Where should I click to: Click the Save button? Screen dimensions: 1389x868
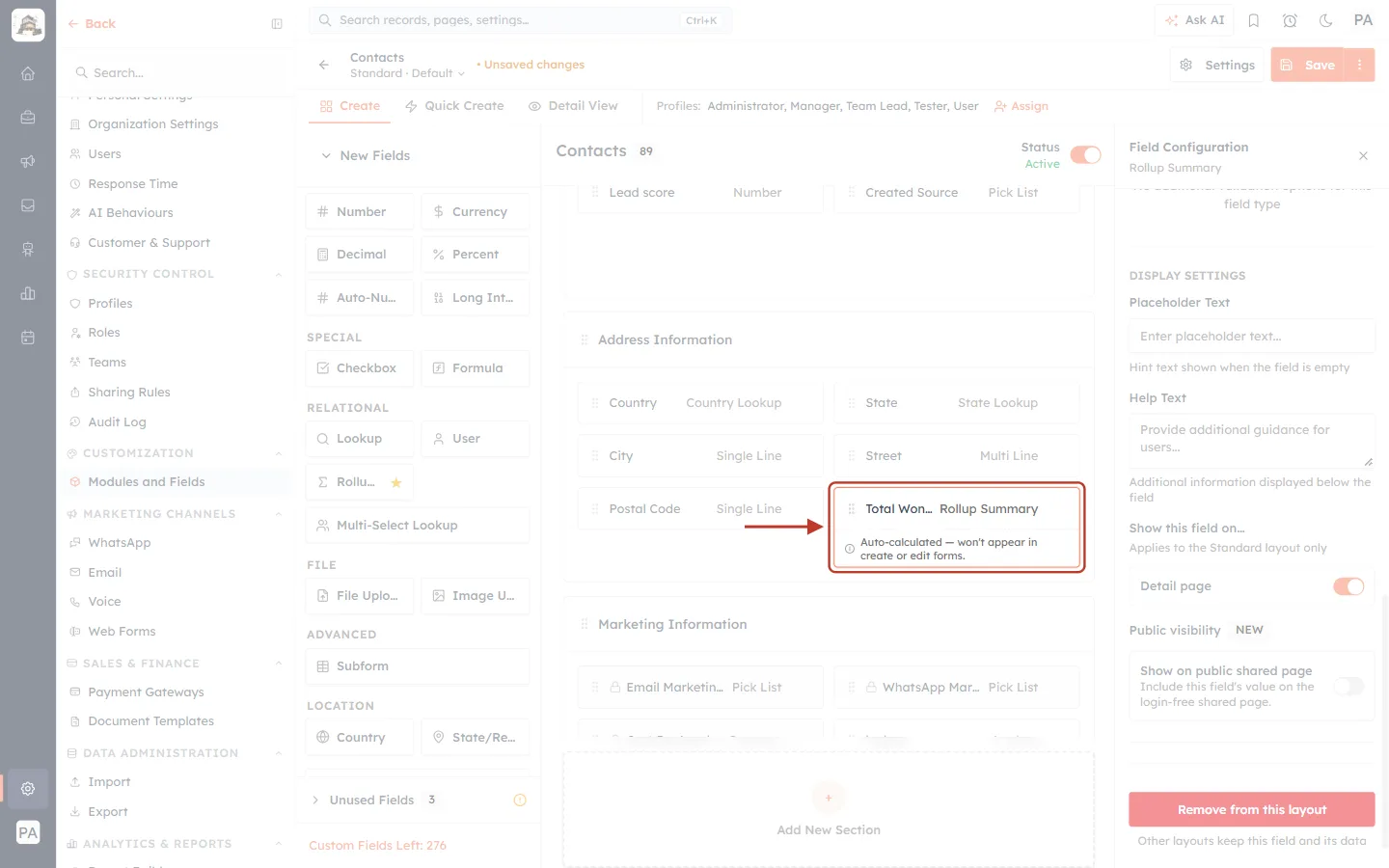click(x=1308, y=65)
